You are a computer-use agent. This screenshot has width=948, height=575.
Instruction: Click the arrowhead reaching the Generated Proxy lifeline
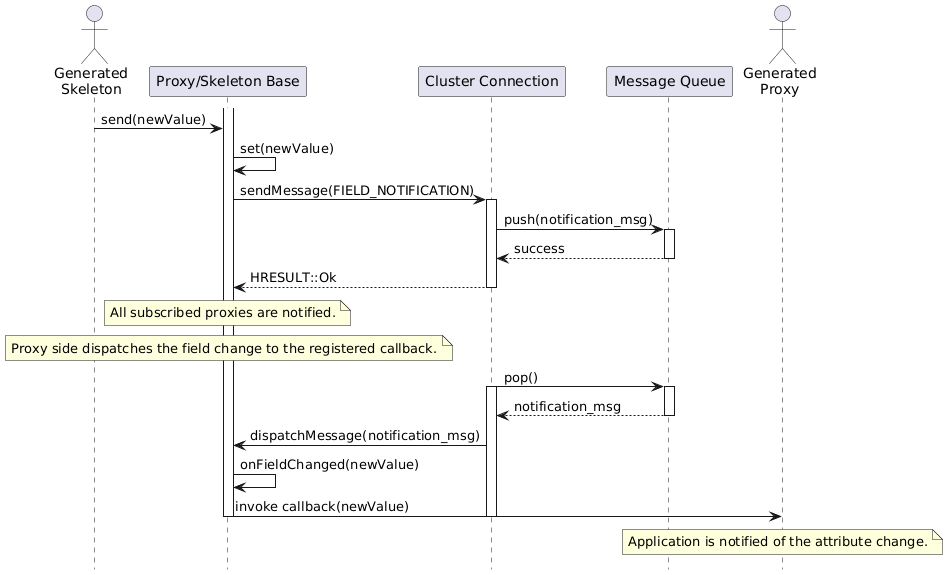(x=775, y=517)
